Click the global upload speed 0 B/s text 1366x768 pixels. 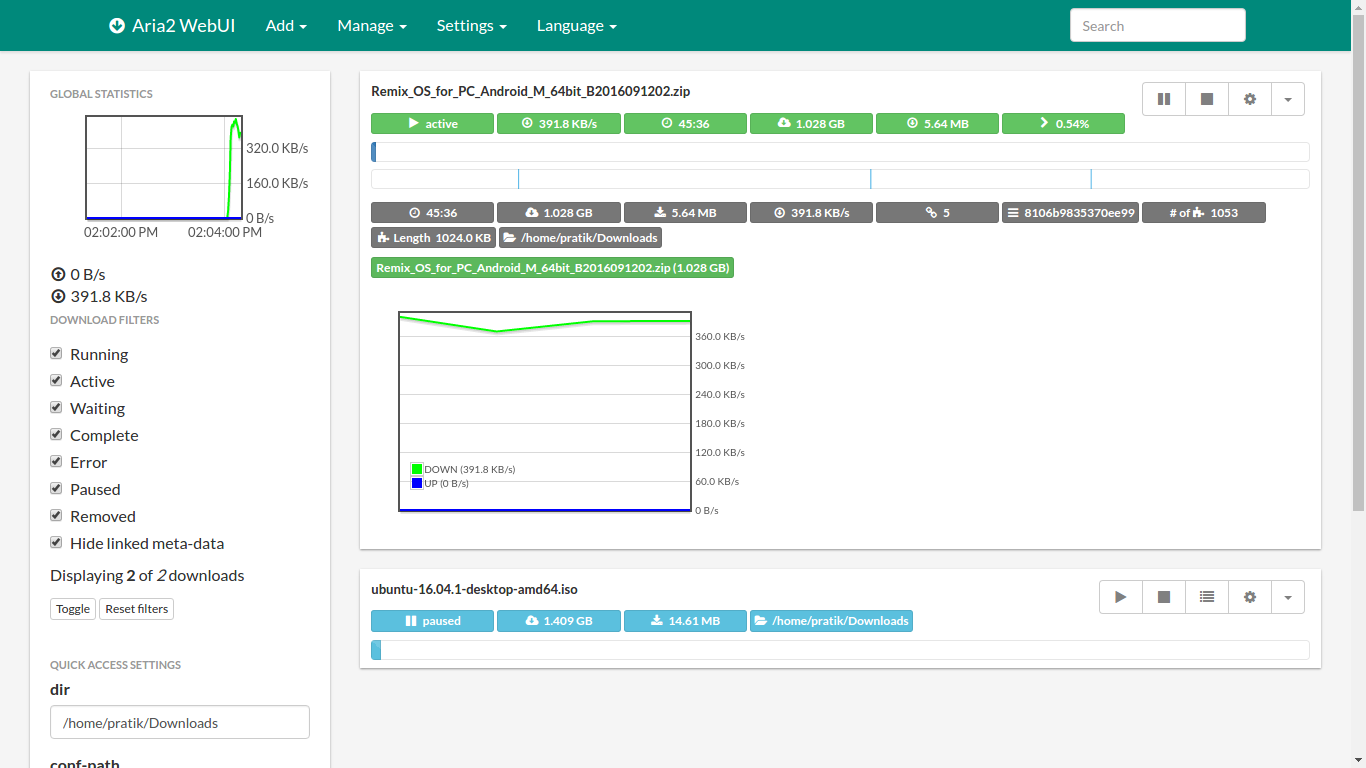(88, 274)
